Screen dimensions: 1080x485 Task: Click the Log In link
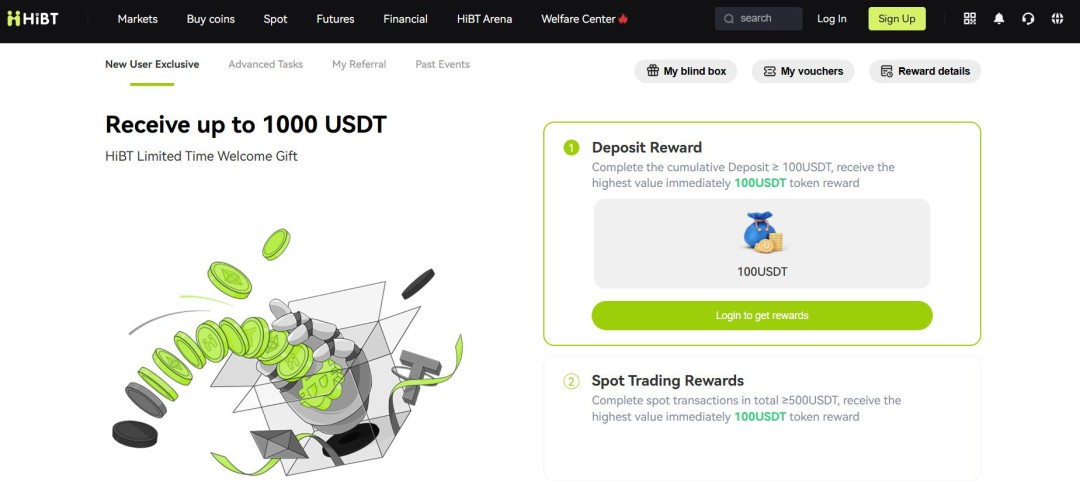(x=831, y=19)
